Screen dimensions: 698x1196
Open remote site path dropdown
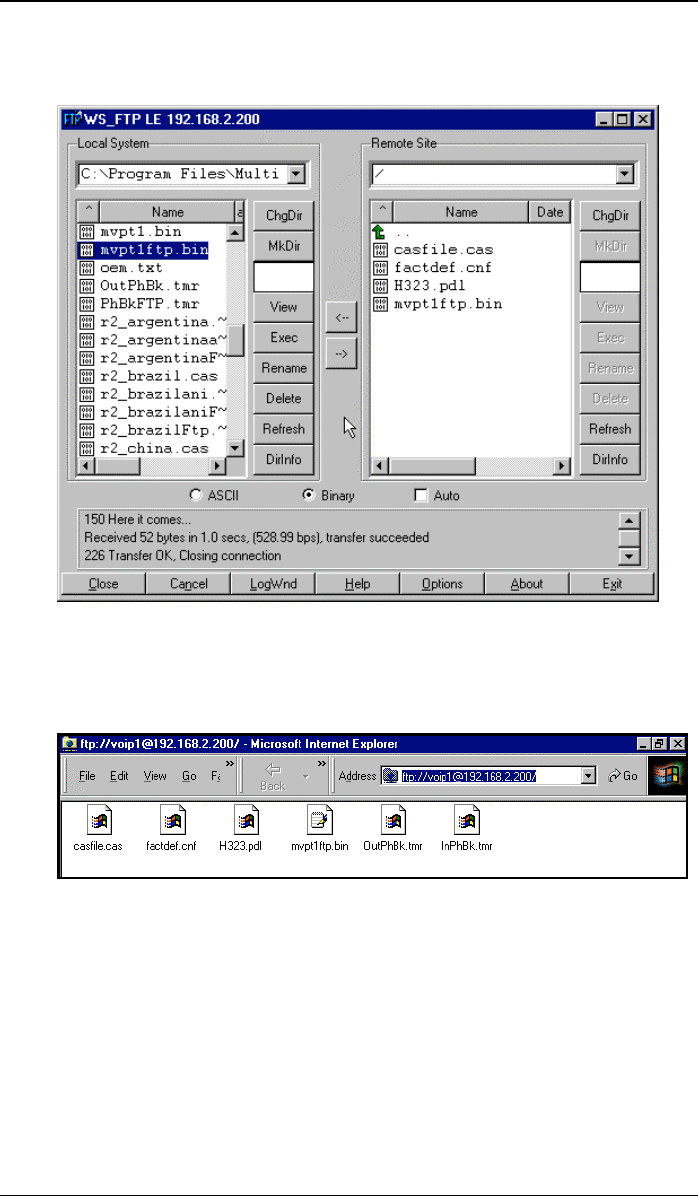(x=626, y=175)
